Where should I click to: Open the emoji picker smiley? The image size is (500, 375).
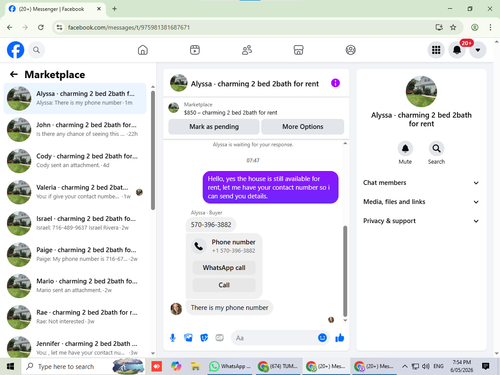pos(322,338)
